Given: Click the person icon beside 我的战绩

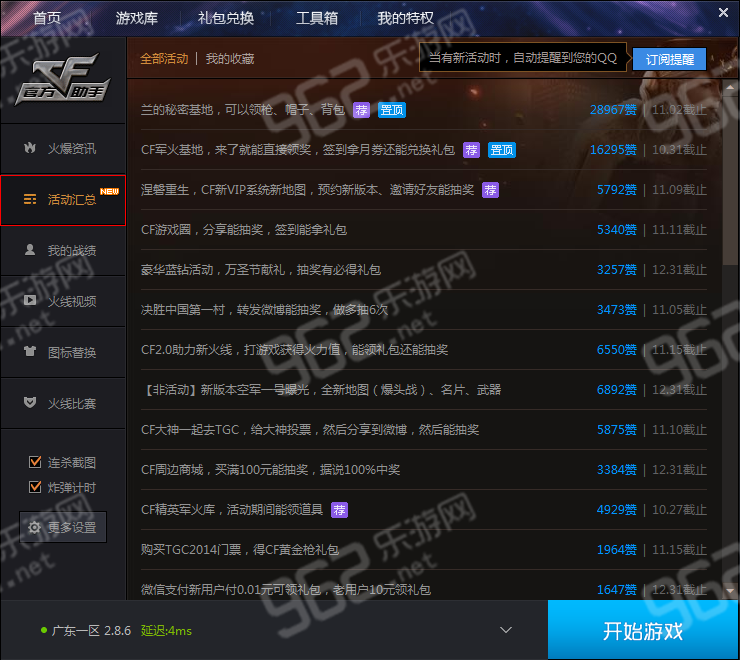Looking at the screenshot, I should pyautogui.click(x=30, y=250).
